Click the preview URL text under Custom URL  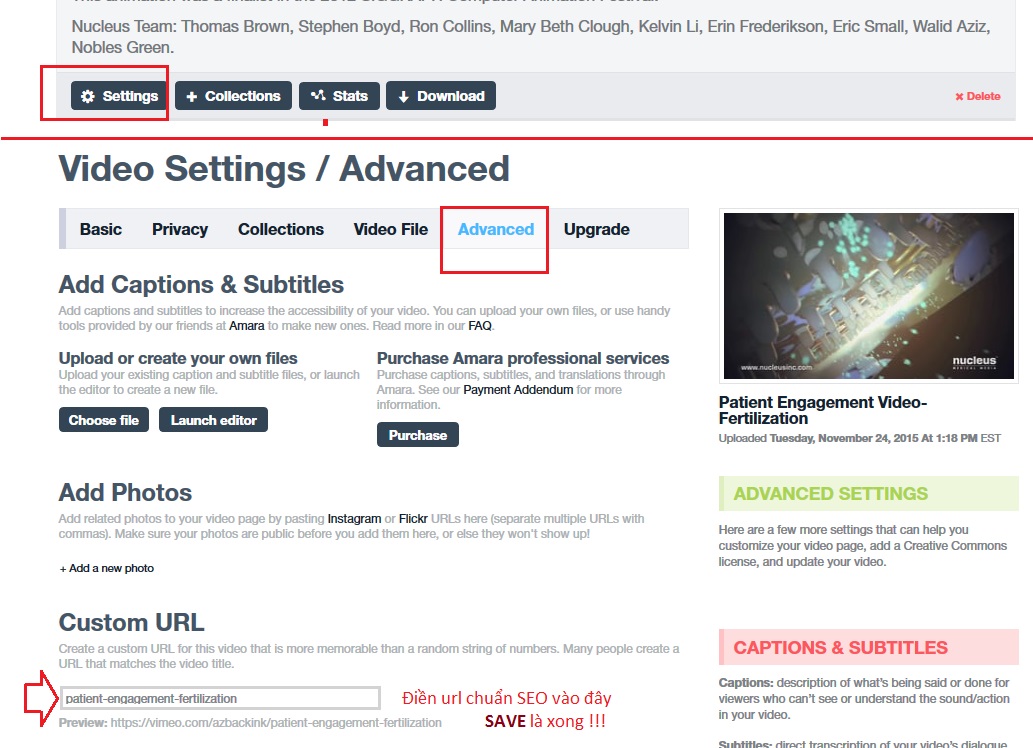[x=276, y=723]
